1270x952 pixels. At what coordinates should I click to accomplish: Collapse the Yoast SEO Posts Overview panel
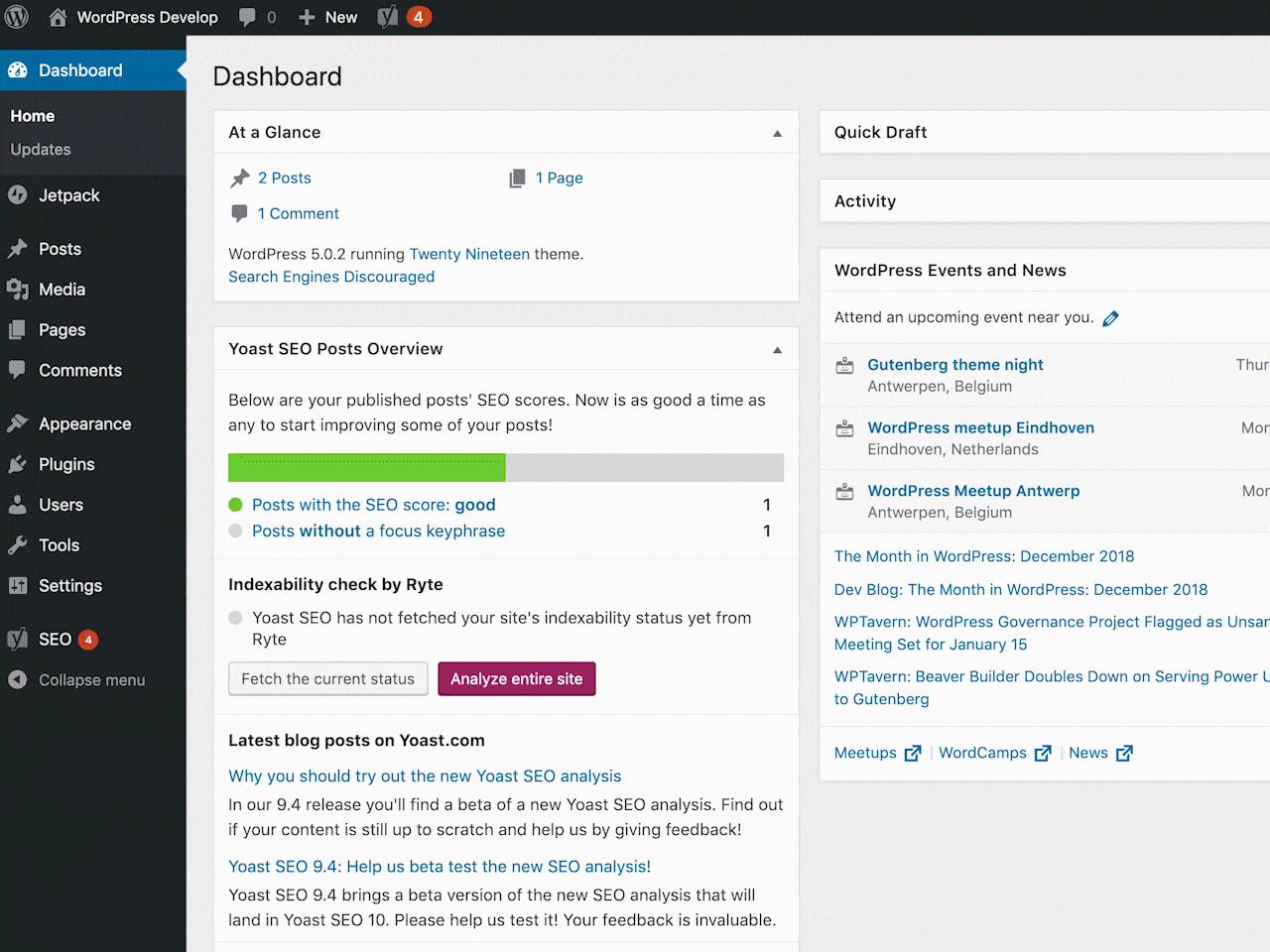778,350
